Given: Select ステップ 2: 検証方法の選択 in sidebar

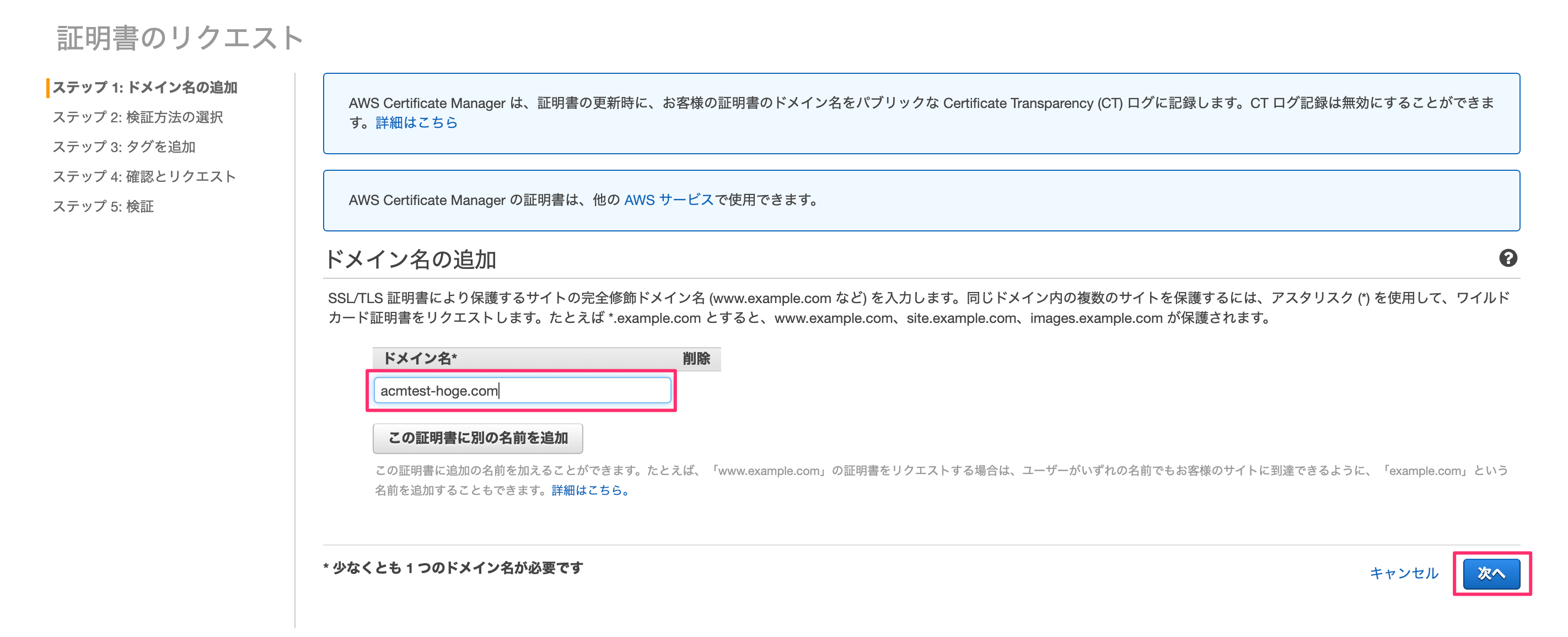Looking at the screenshot, I should tap(138, 117).
